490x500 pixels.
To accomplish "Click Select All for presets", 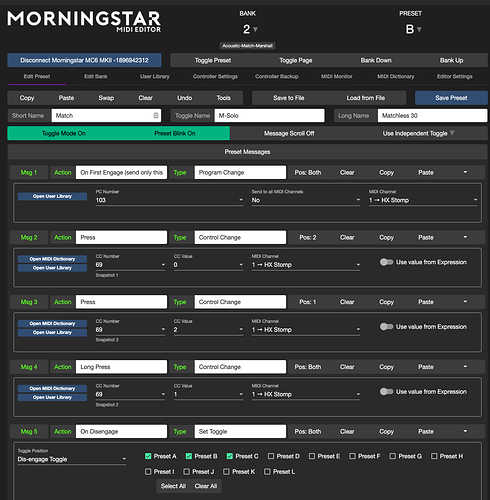I will (x=173, y=486).
